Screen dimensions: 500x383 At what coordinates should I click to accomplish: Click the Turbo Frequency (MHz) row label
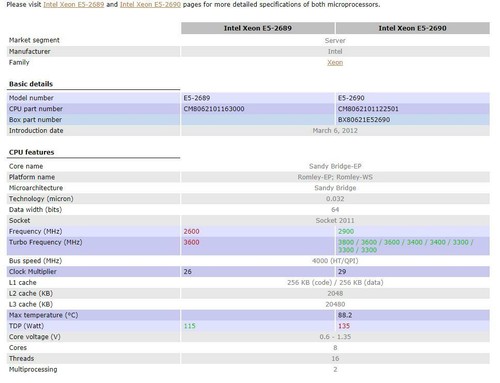click(x=45, y=242)
